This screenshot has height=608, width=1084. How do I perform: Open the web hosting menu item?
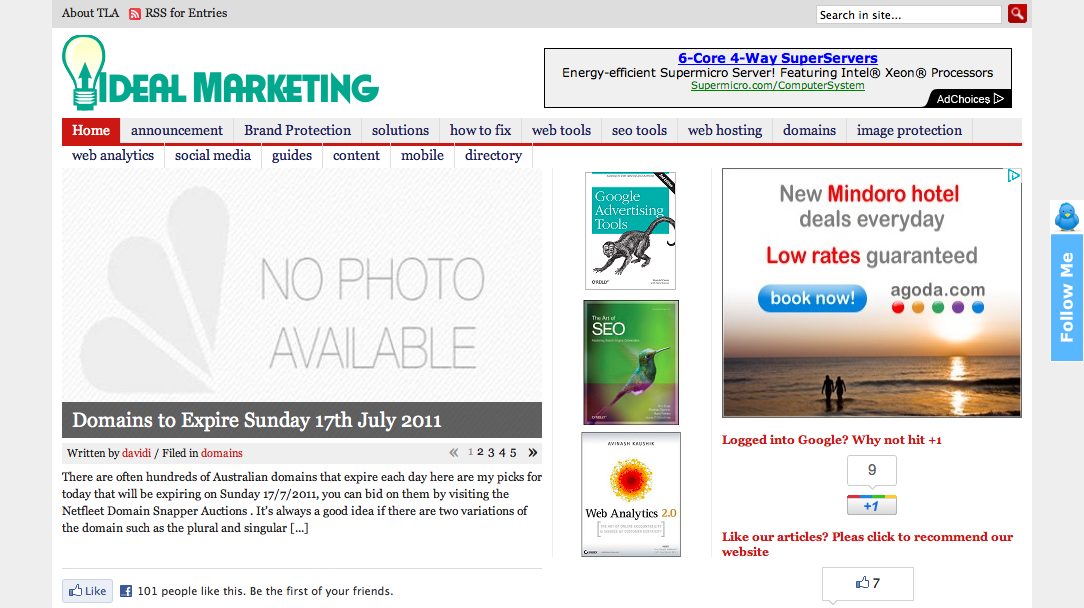click(725, 130)
